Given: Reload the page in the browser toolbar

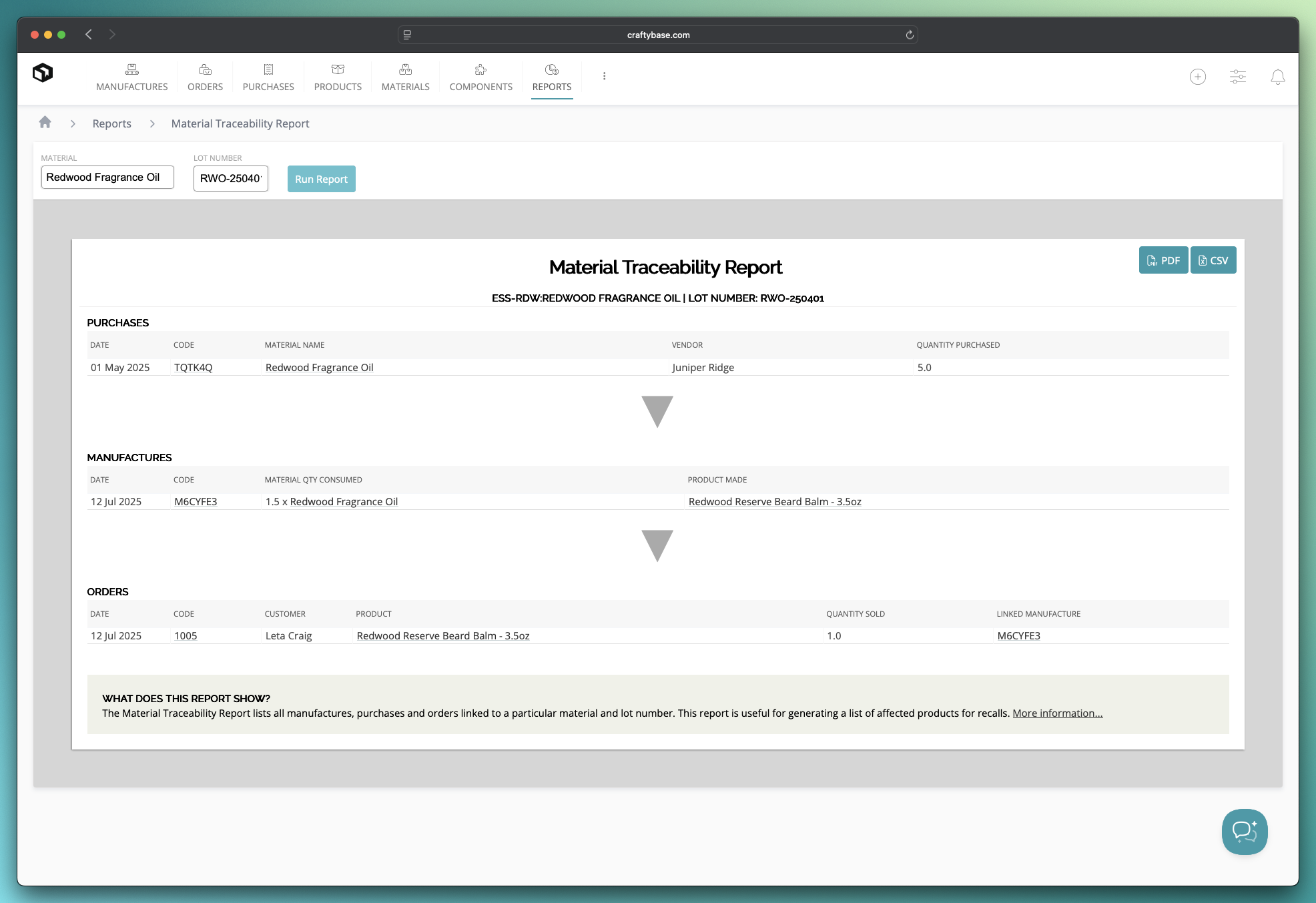Looking at the screenshot, I should click(909, 35).
